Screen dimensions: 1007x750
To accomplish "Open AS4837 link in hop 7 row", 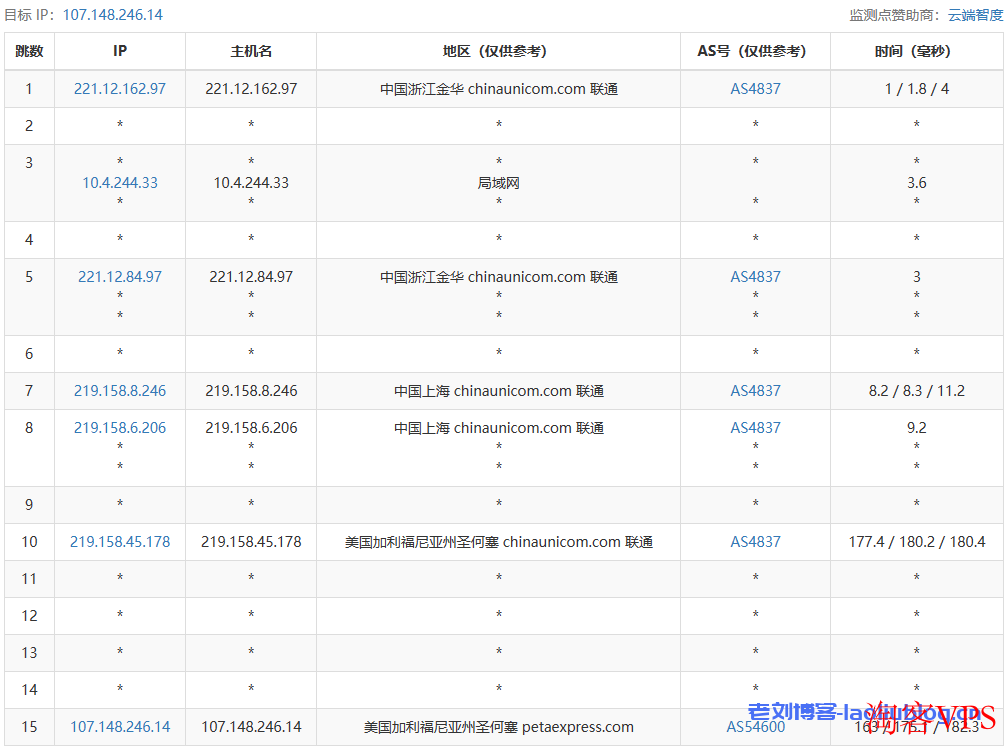I will tap(755, 390).
